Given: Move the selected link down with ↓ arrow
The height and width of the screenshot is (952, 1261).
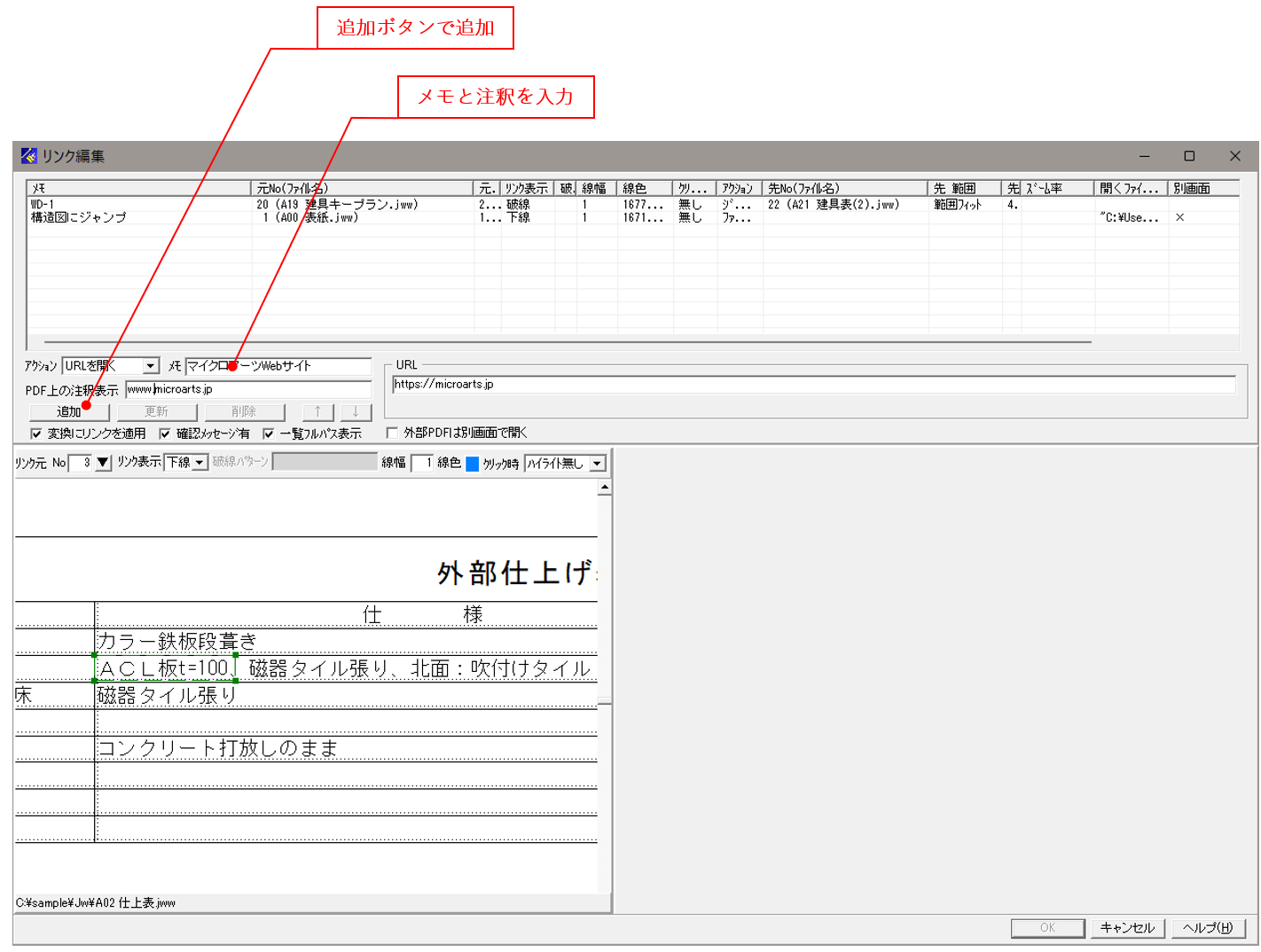Looking at the screenshot, I should tap(355, 411).
